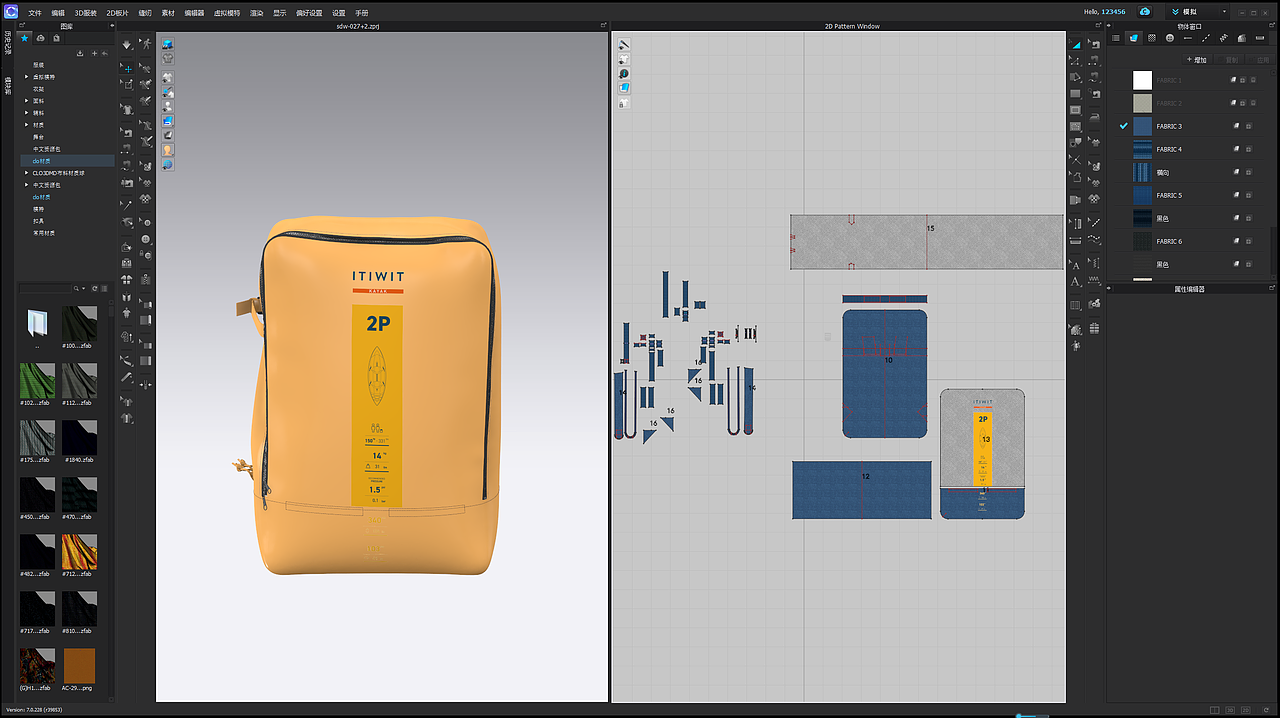Open the fabric tab in object browser
The height and width of the screenshot is (718, 1280).
point(1134,38)
